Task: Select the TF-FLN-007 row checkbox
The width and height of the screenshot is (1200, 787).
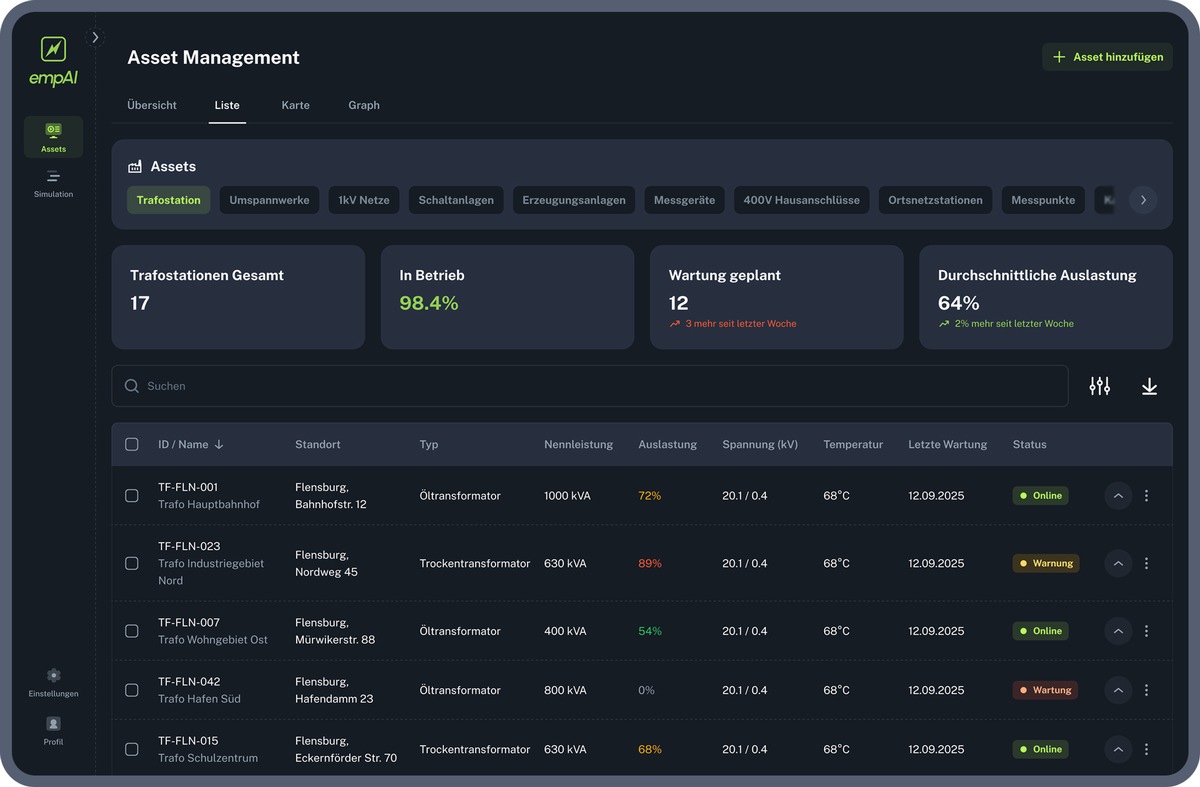Action: (132, 631)
